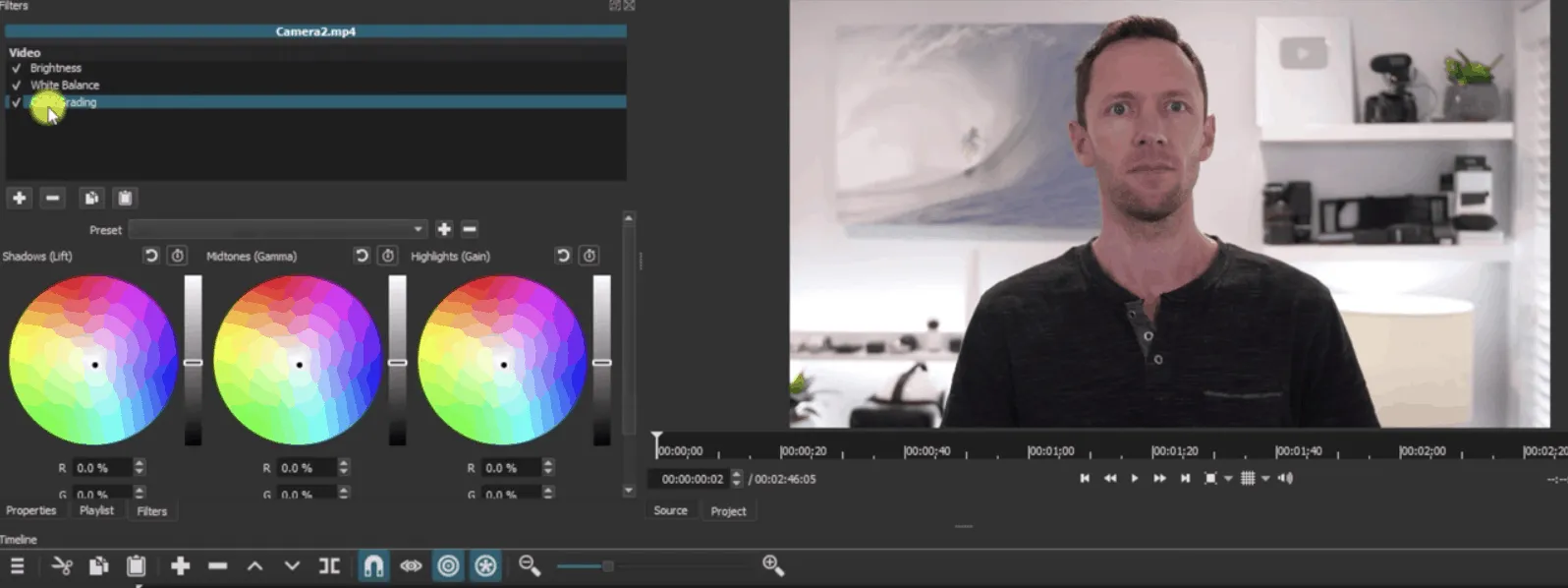
Task: Open the player grid options dropdown arrow
Action: pos(1265,479)
